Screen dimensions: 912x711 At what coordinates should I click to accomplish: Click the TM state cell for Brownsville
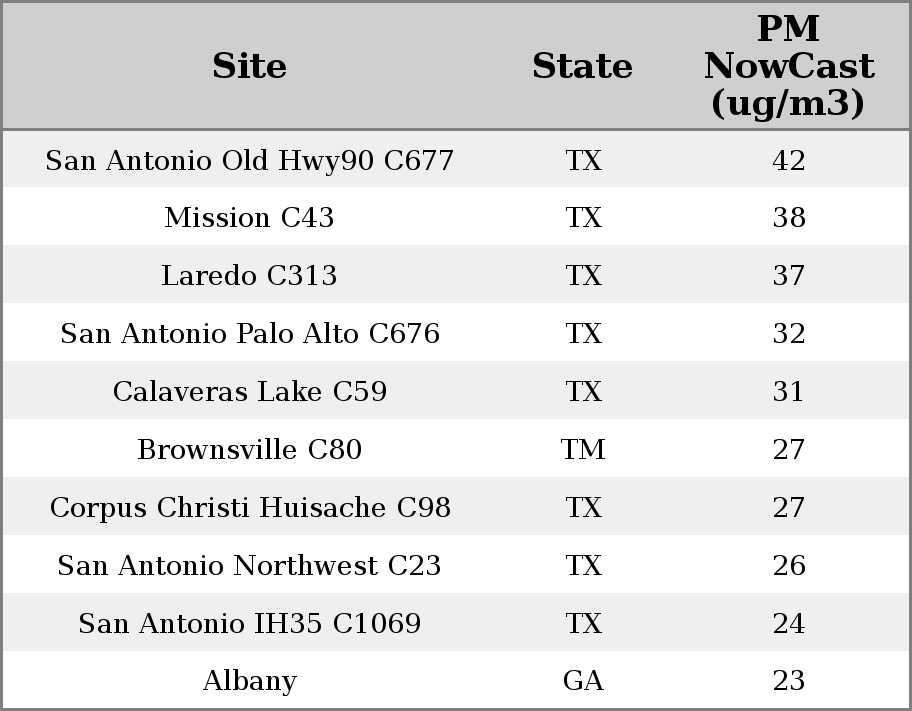[x=583, y=450]
